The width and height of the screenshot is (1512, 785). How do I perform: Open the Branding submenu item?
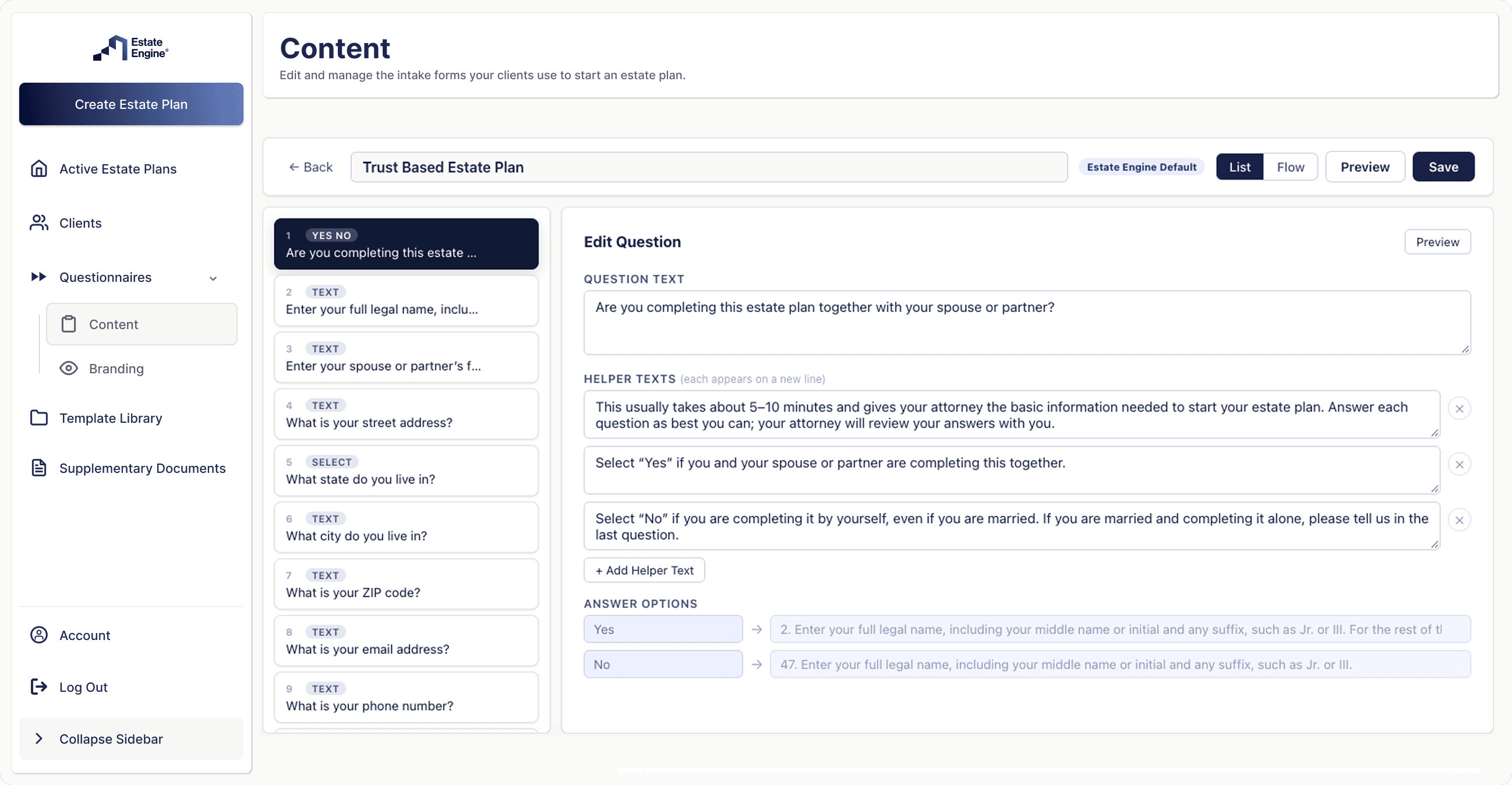point(142,369)
